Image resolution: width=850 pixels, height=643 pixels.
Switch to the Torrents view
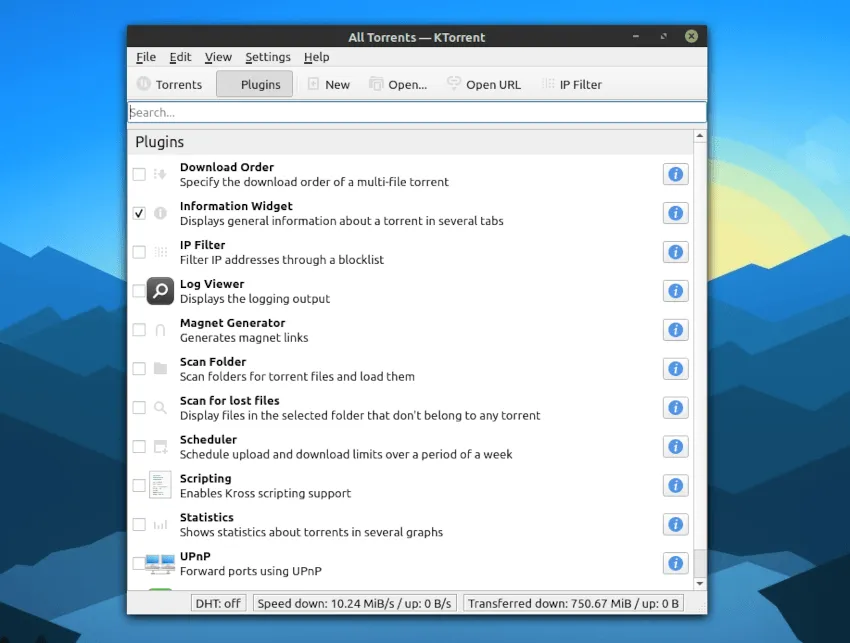tap(169, 85)
